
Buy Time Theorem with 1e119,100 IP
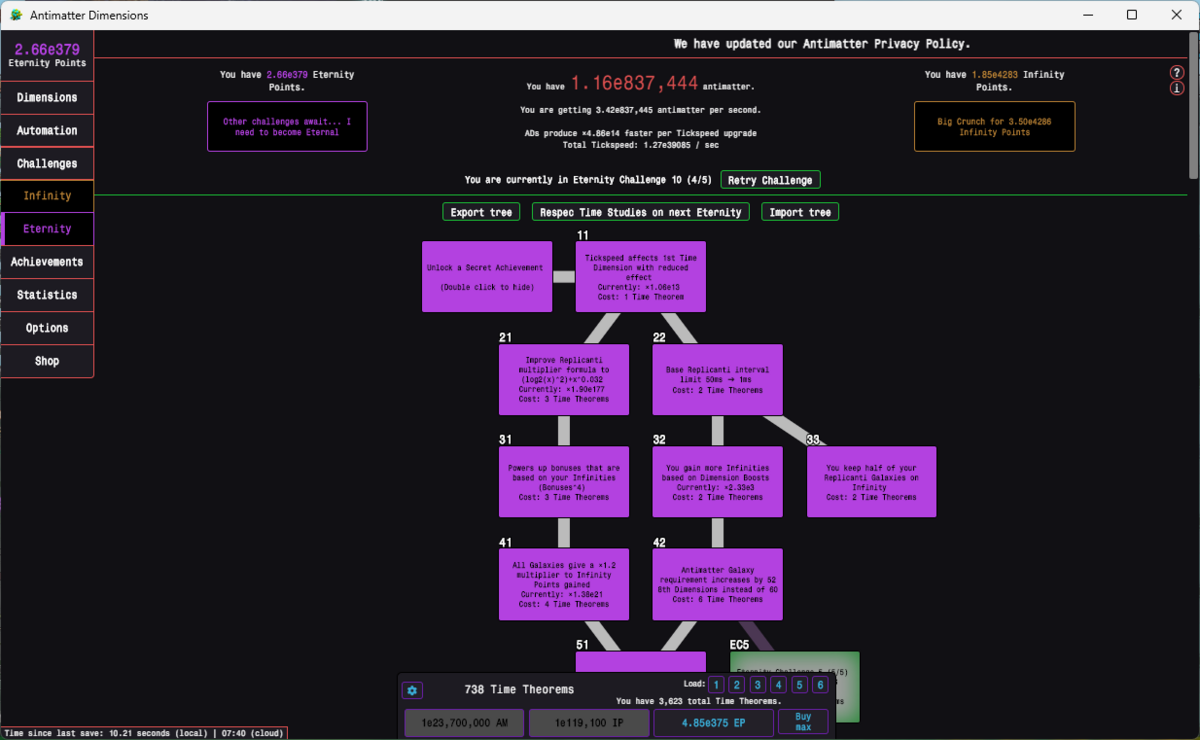click(588, 722)
